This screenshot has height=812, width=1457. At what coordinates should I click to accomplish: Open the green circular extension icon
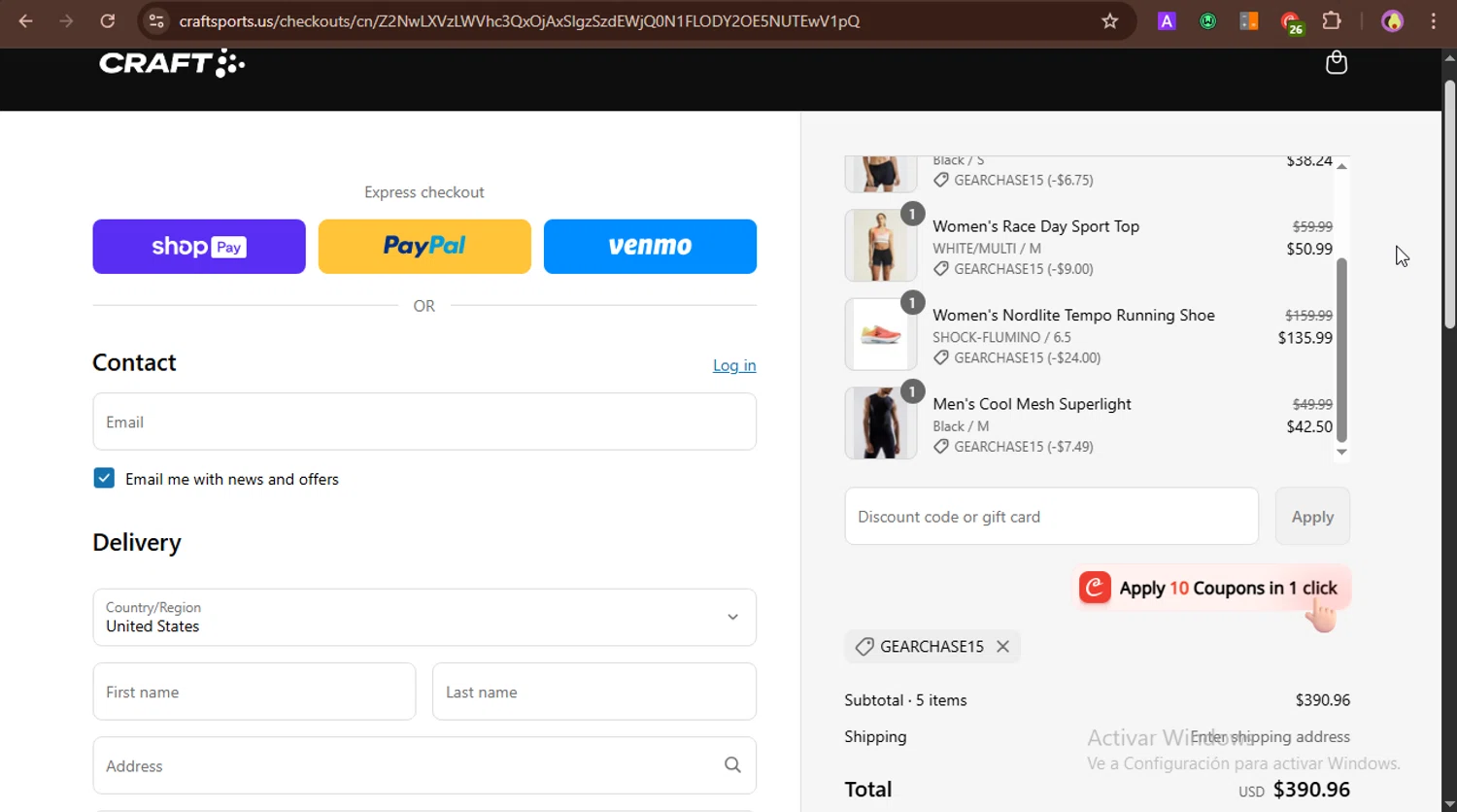pyautogui.click(x=1208, y=20)
